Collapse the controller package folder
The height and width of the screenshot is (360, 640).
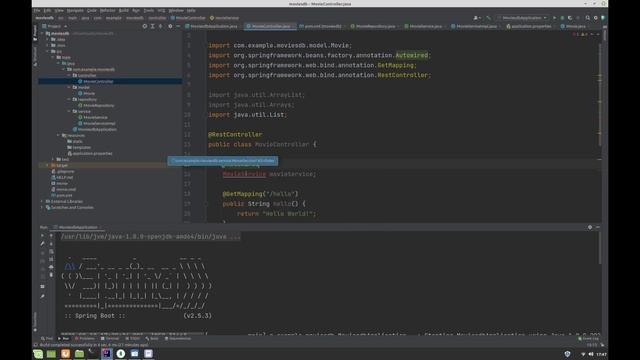[x=69, y=76]
